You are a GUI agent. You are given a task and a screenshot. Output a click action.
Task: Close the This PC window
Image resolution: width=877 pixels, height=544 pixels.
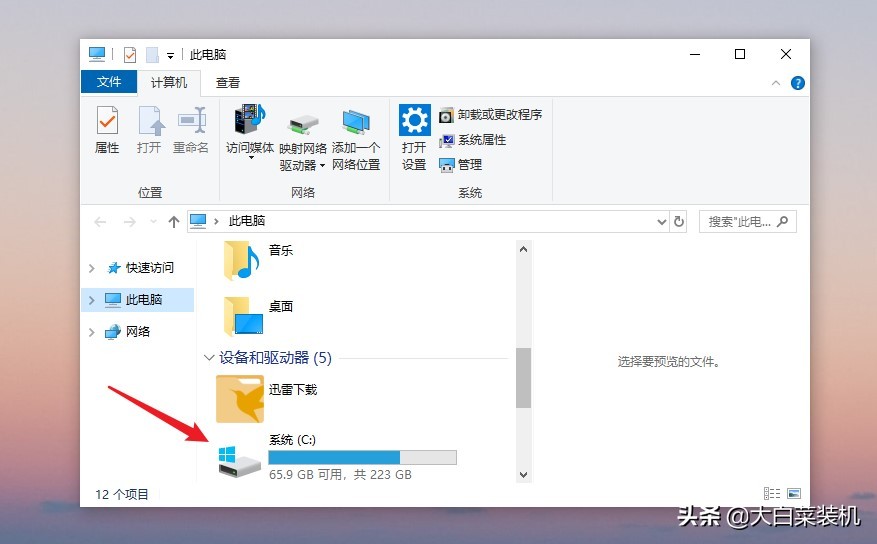coord(786,54)
